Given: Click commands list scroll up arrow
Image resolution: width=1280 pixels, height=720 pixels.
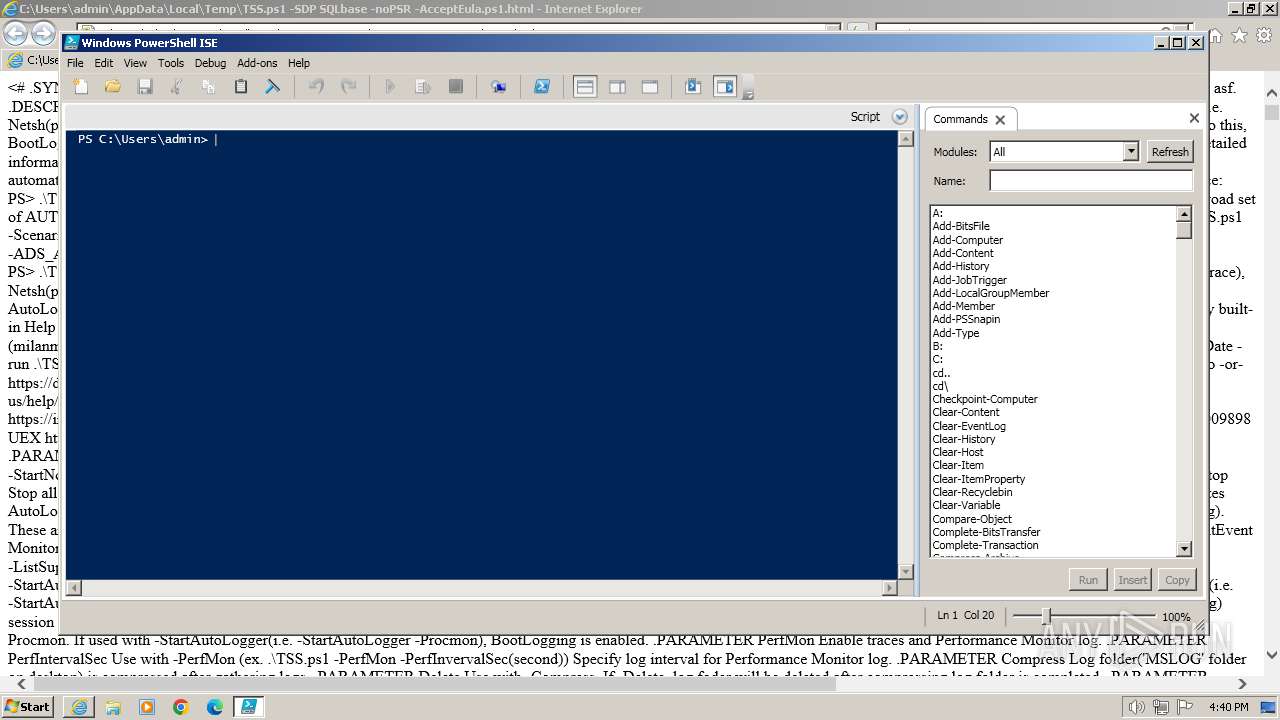Looking at the screenshot, I should click(x=1184, y=214).
